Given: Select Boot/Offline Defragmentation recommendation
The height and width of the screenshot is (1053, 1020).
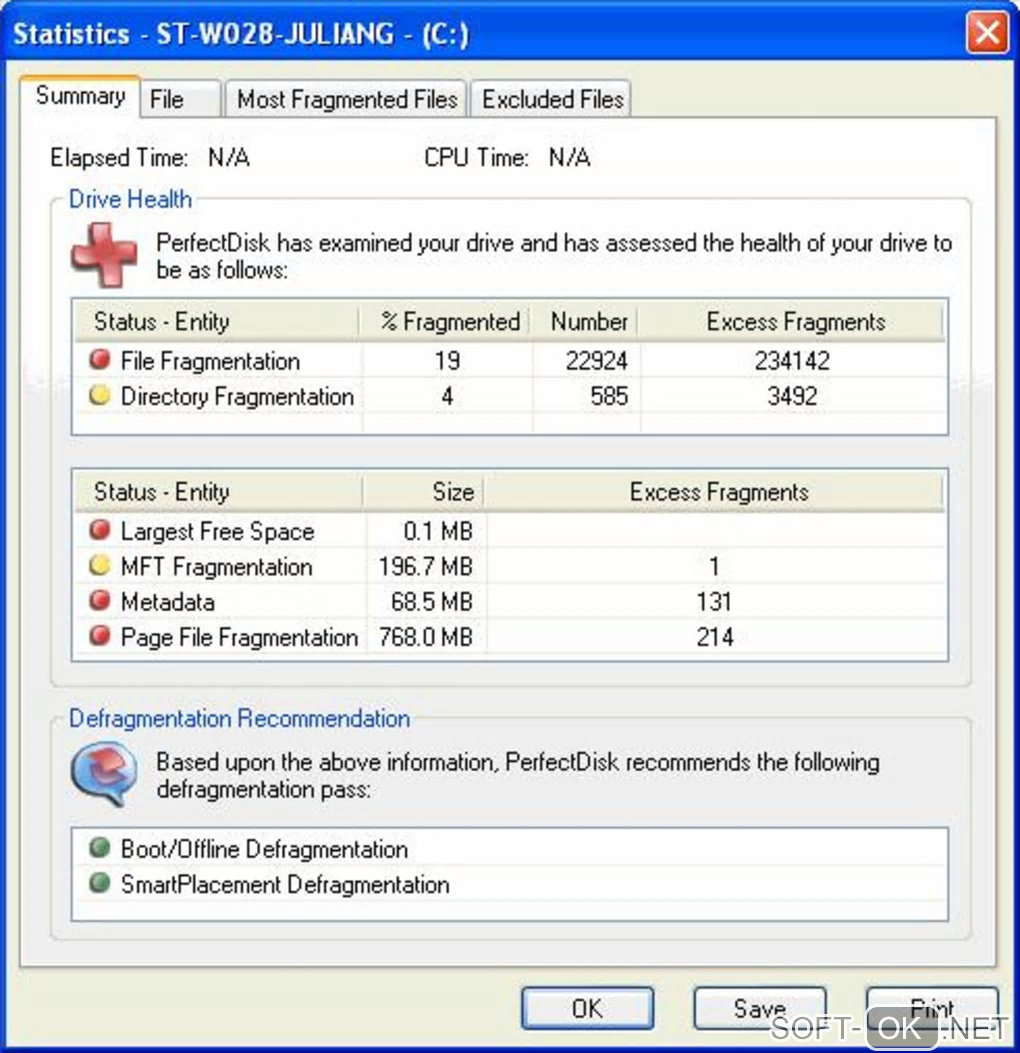Looking at the screenshot, I should point(265,849).
